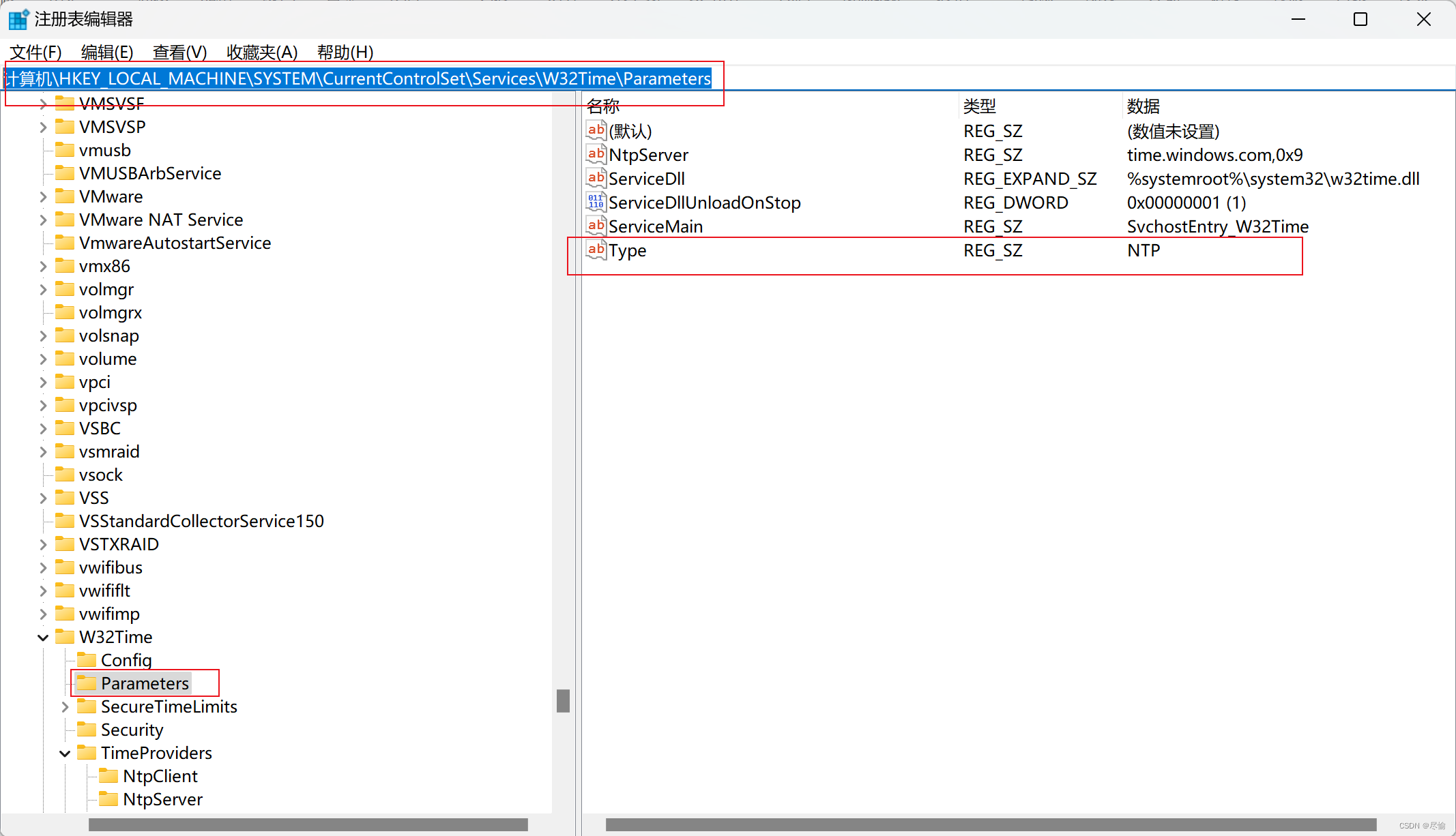Click the SvchostEntry_W32Time data cell

click(x=1218, y=226)
